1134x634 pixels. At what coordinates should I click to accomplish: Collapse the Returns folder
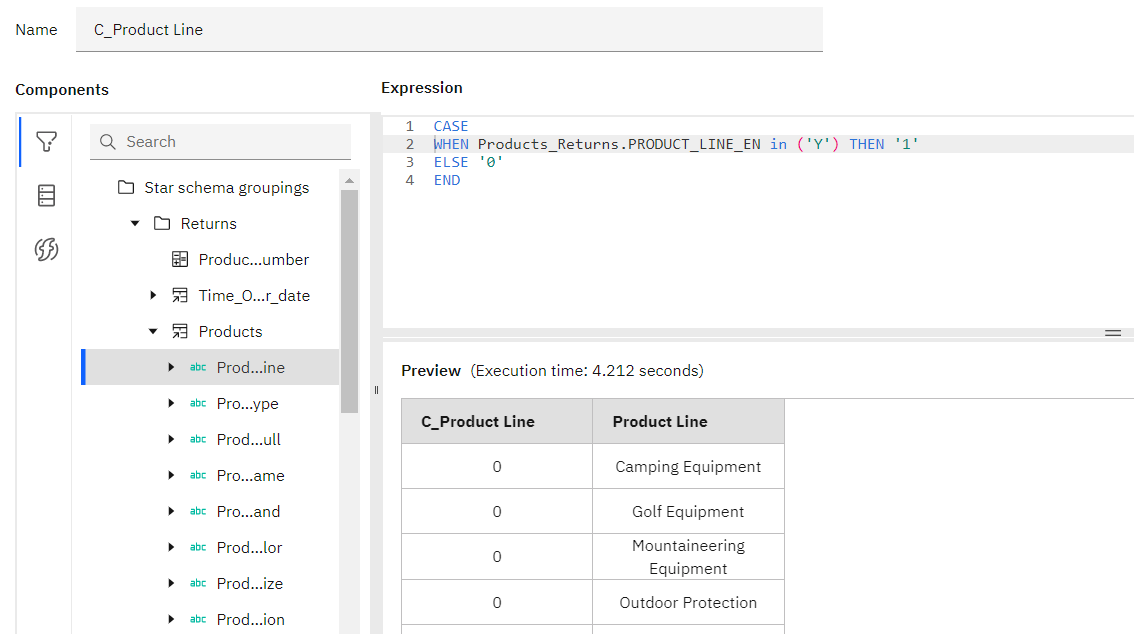click(x=135, y=223)
